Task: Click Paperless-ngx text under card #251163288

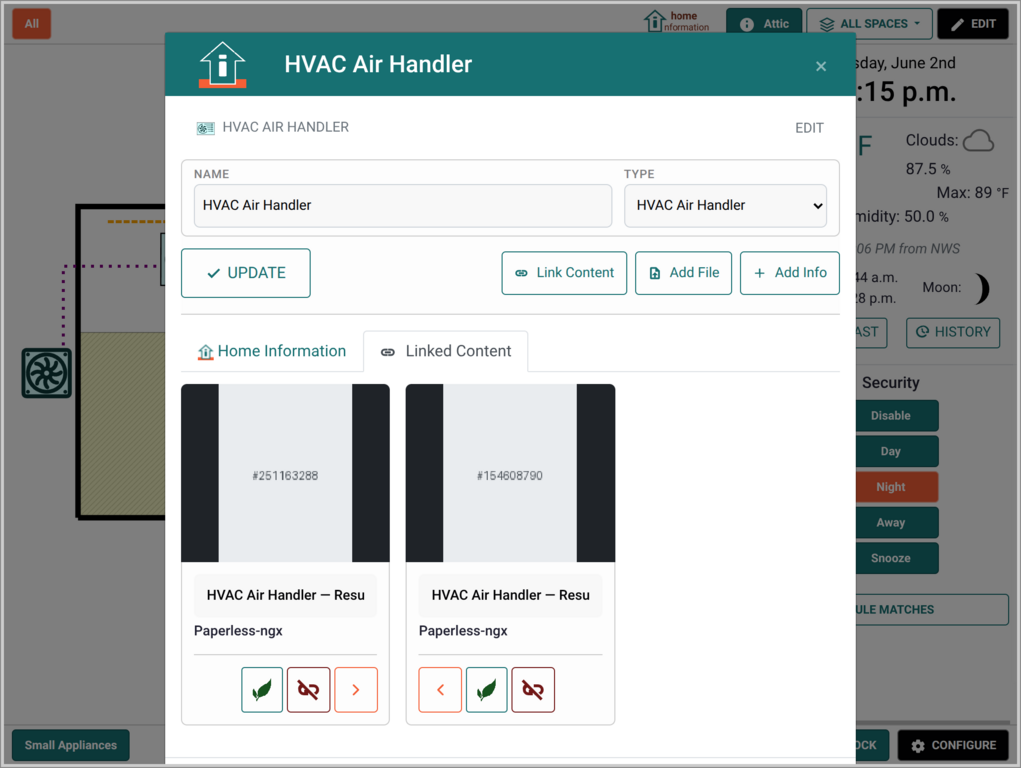Action: click(x=238, y=631)
